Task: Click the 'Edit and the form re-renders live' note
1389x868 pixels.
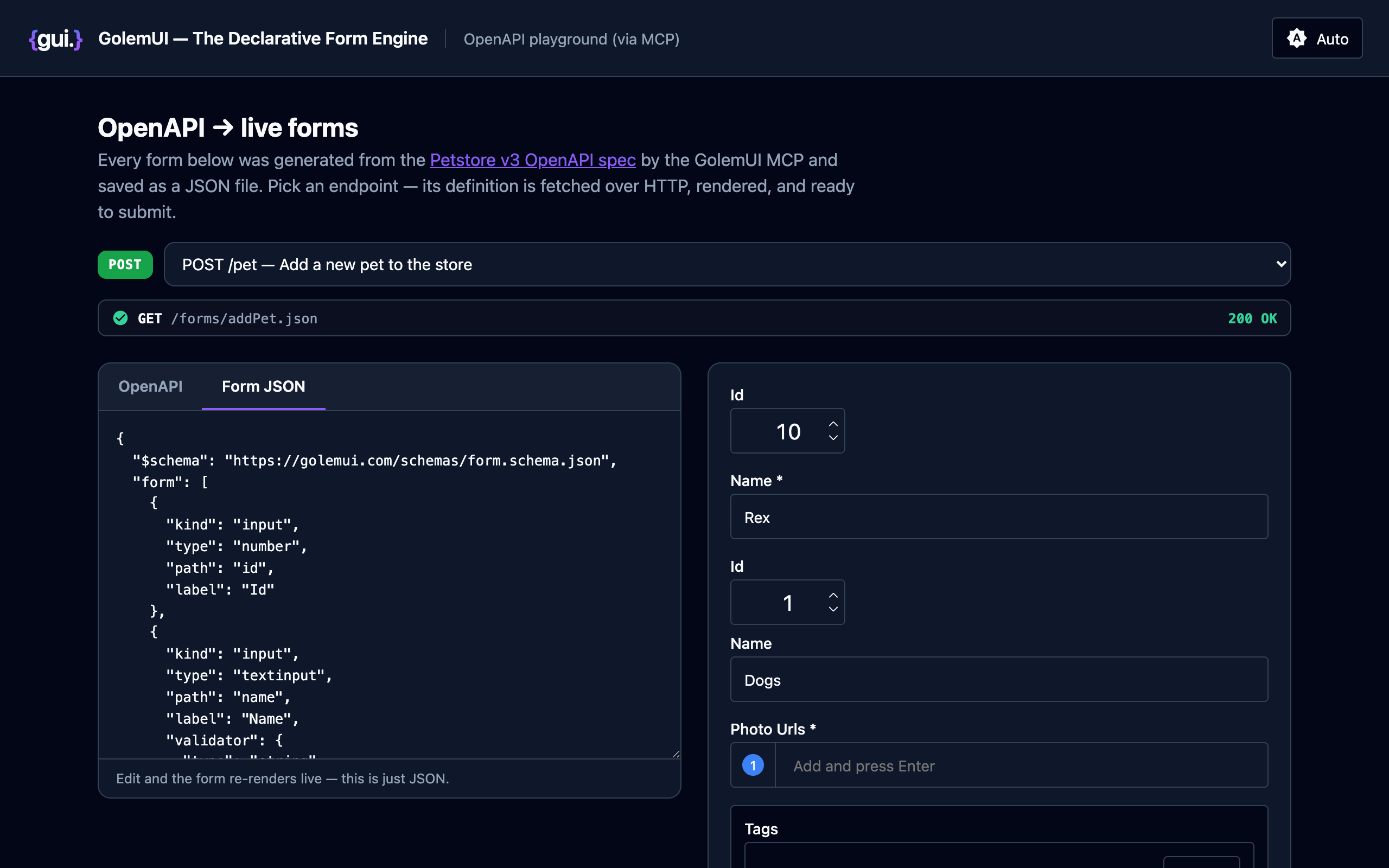Action: 282,778
